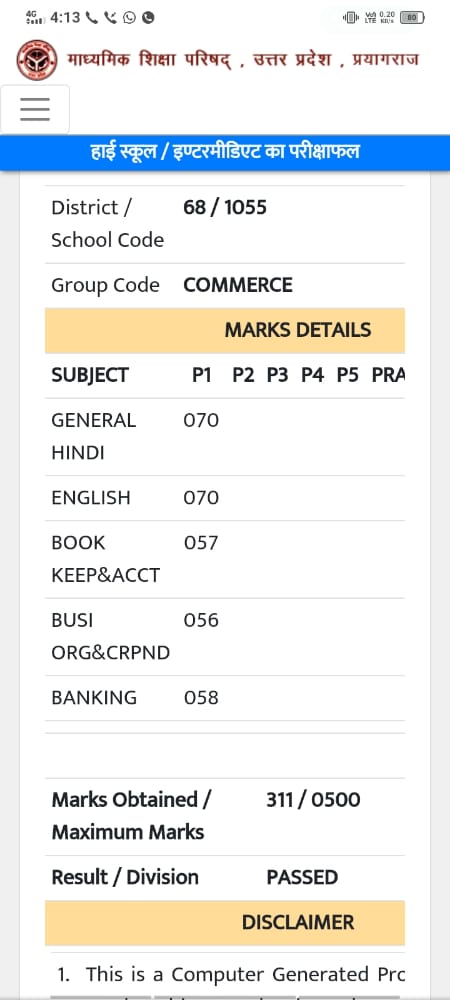This screenshot has height=1000, width=450.
Task: Tap the missed call notification icon
Action: click(111, 18)
